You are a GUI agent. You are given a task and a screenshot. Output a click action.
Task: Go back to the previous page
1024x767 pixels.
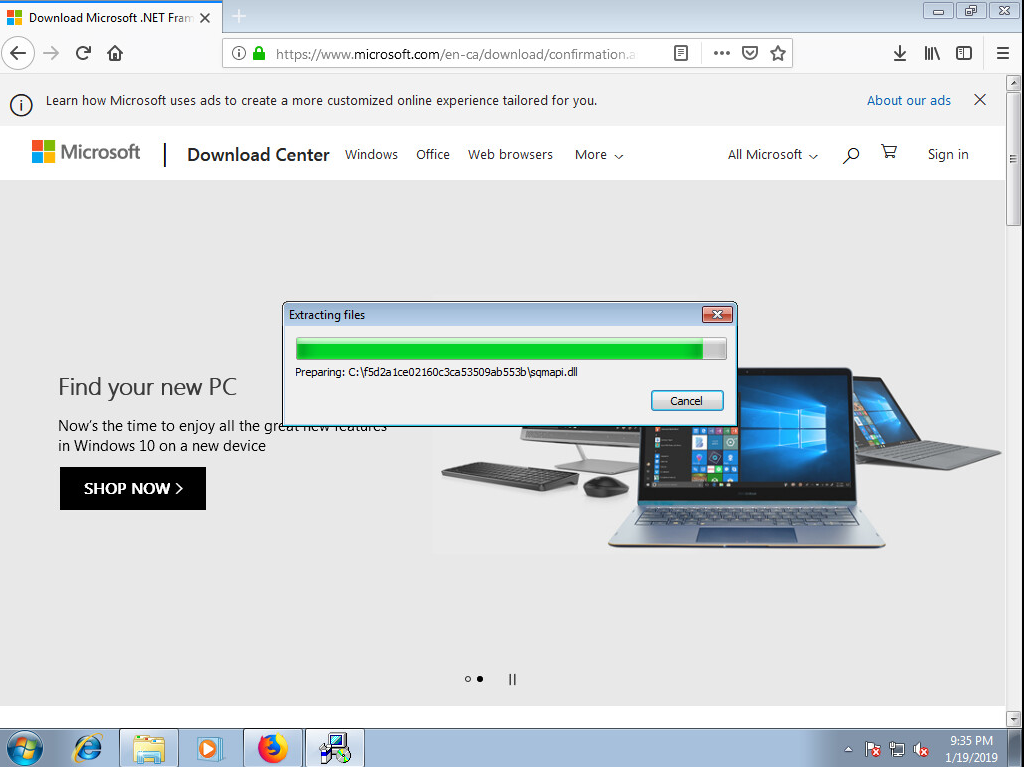point(18,54)
